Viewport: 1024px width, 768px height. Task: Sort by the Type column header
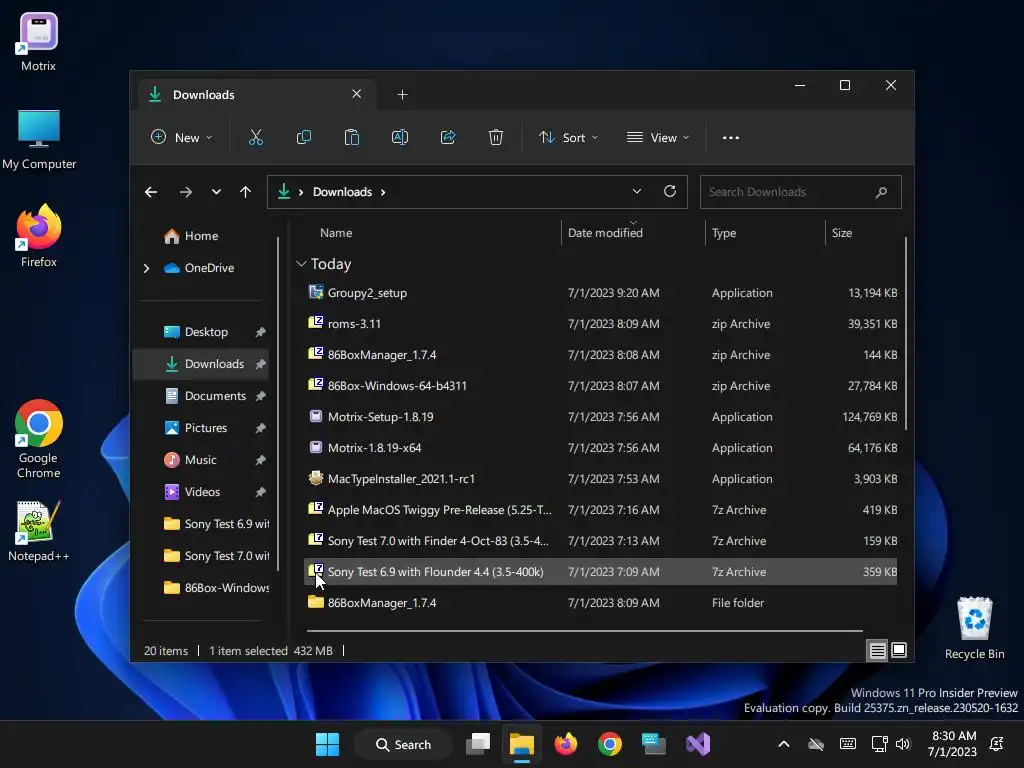click(x=724, y=233)
